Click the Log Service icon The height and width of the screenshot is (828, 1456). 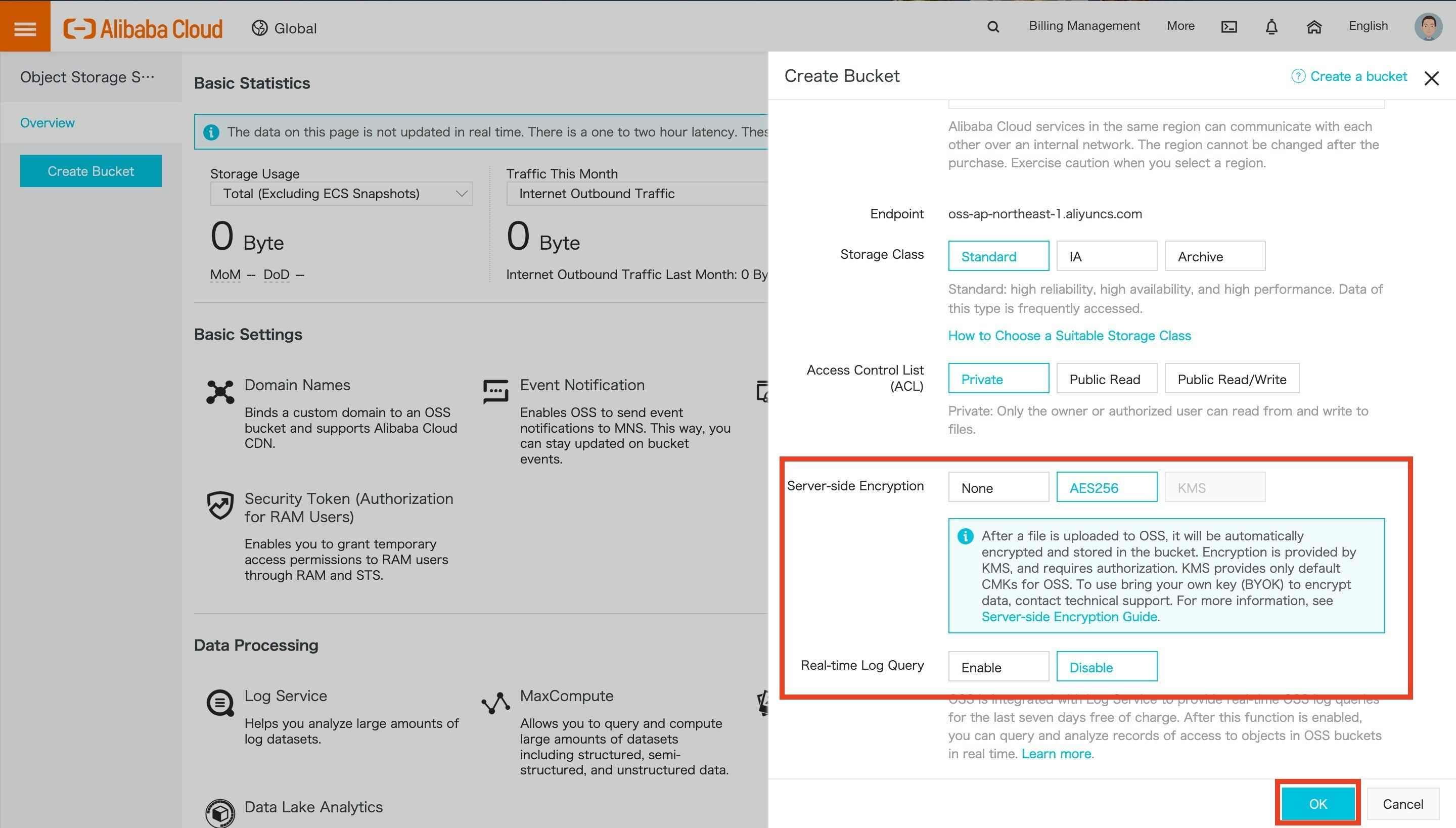220,703
